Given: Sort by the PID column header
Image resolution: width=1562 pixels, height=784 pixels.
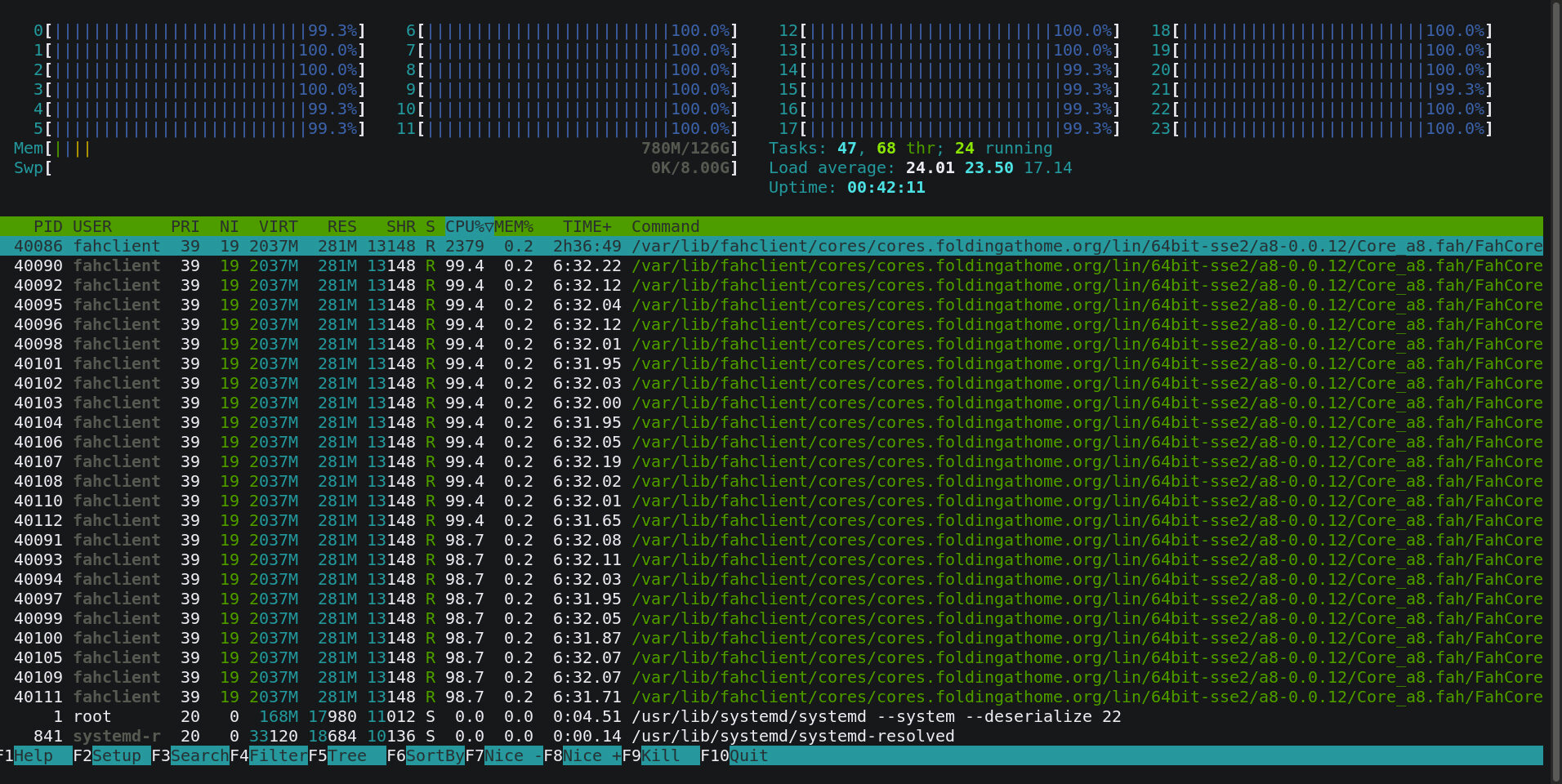Looking at the screenshot, I should tap(48, 226).
